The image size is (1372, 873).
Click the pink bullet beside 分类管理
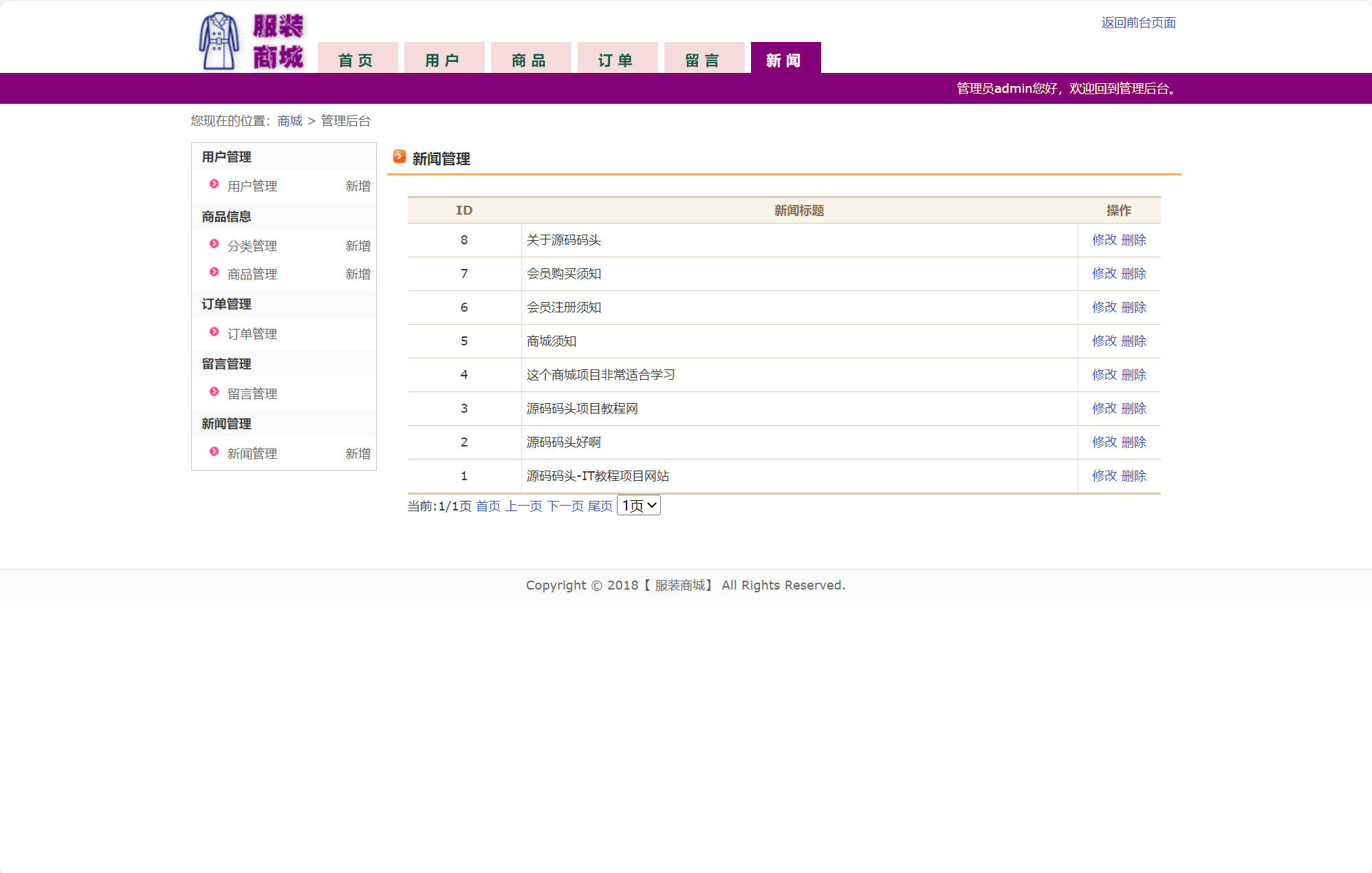214,244
